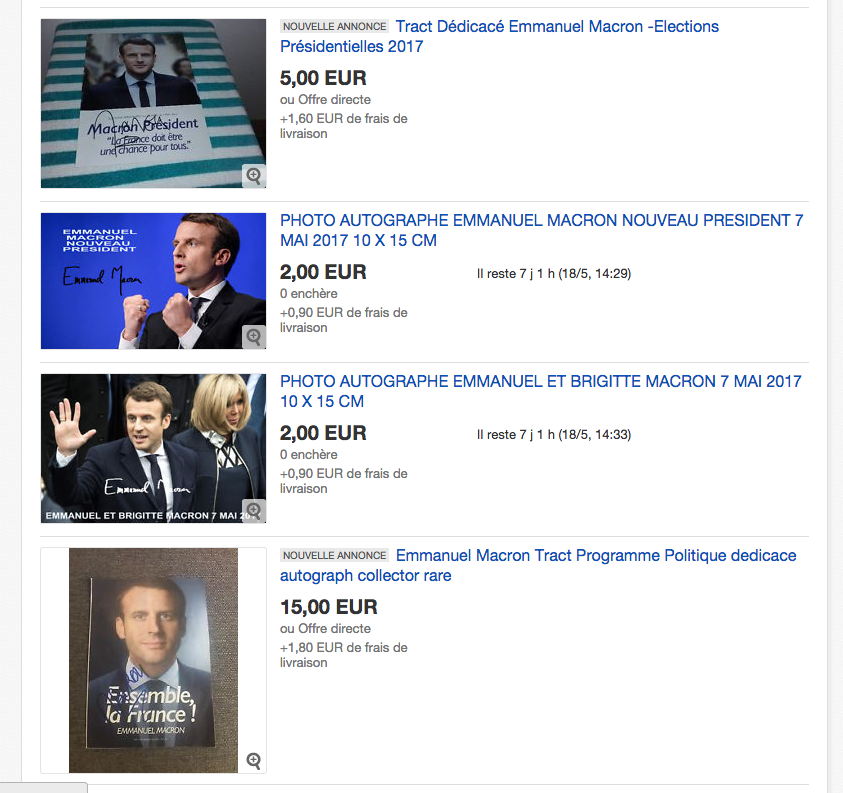The width and height of the screenshot is (843, 793).
Task: Click thumbnail of Macron waving with Brigitte
Action: coord(153,448)
